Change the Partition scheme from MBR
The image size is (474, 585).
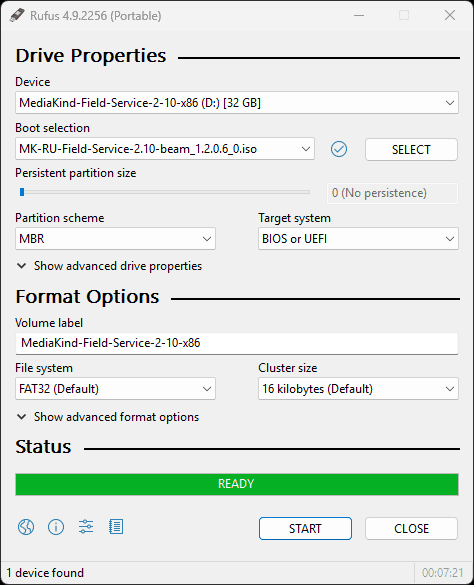point(115,239)
